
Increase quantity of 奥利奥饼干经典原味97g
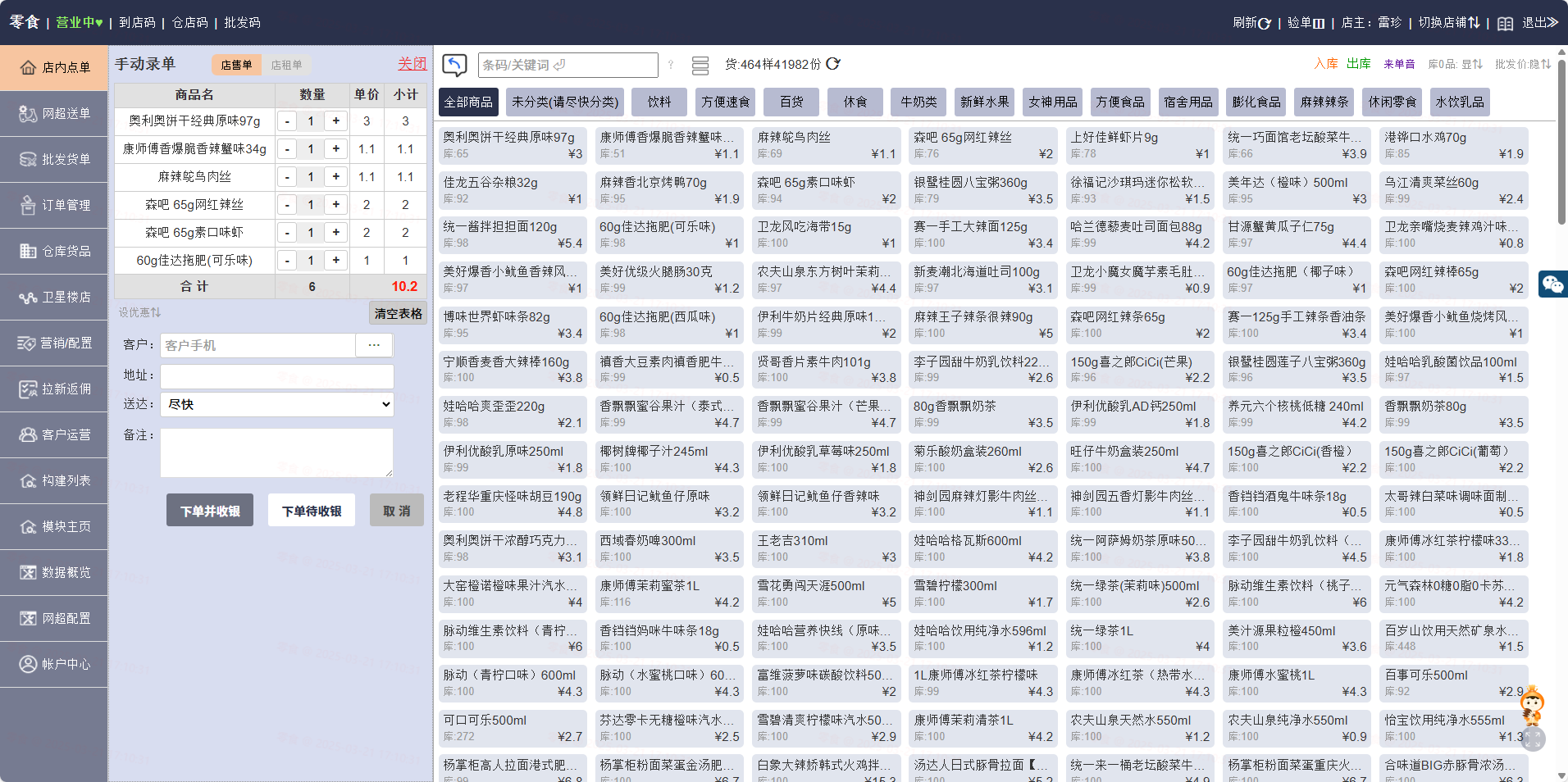click(336, 121)
